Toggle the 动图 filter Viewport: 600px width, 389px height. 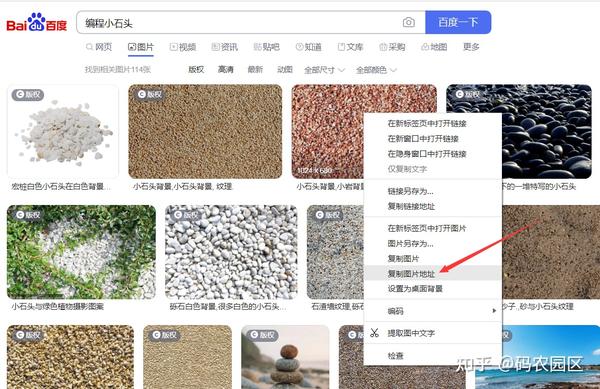285,70
